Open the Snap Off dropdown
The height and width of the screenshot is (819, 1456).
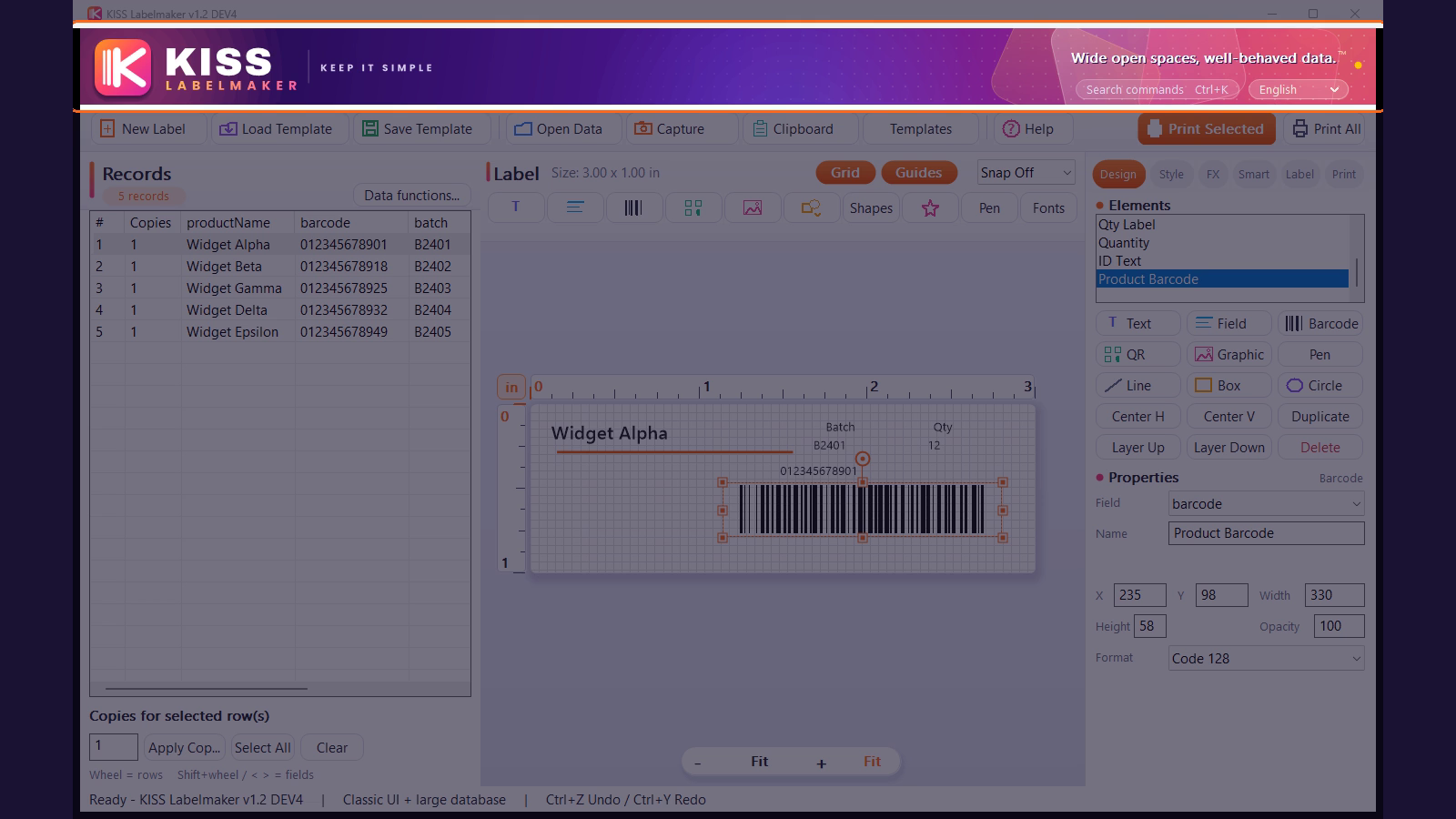(x=1026, y=173)
